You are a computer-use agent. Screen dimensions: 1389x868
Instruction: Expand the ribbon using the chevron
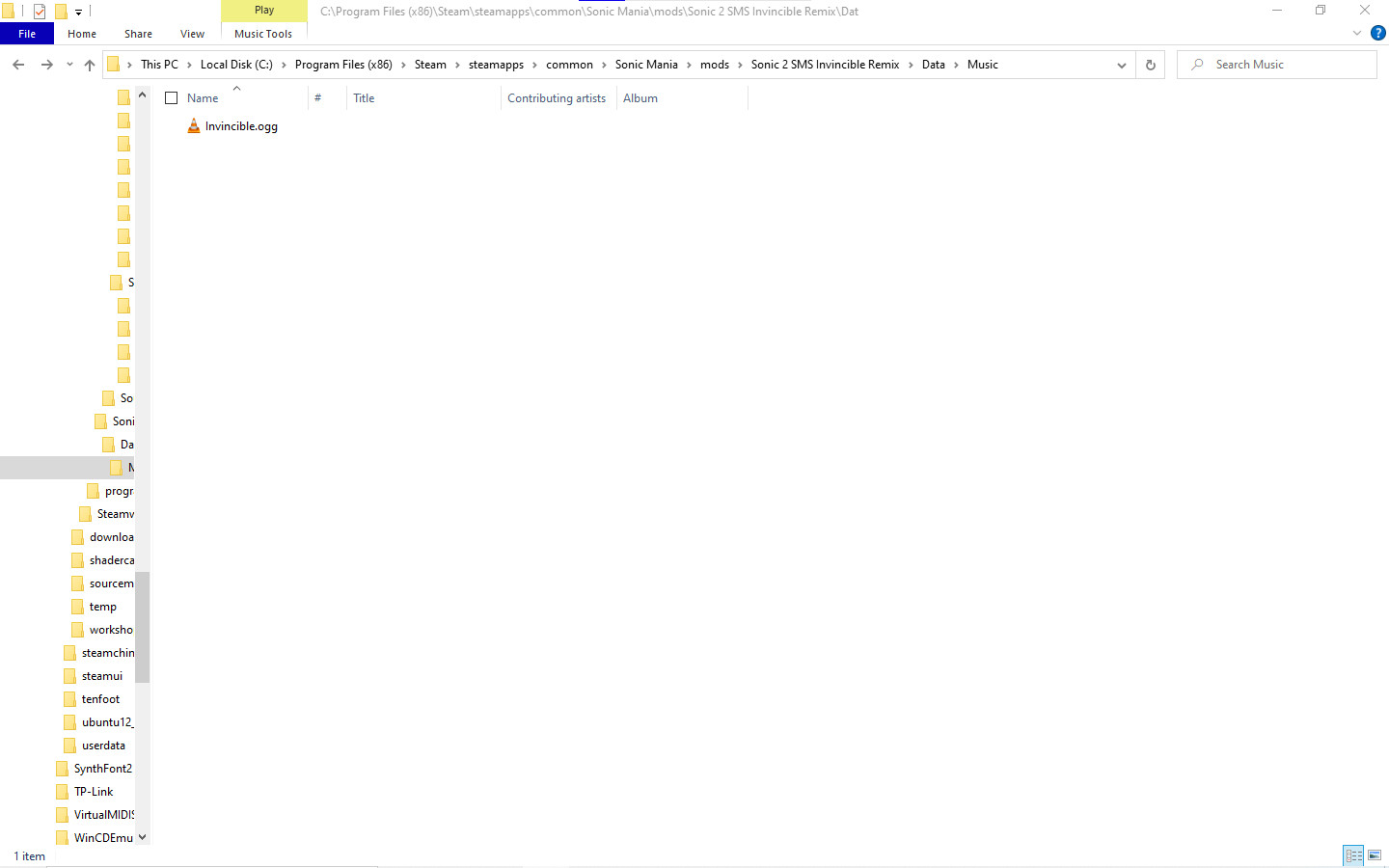click(x=1356, y=33)
